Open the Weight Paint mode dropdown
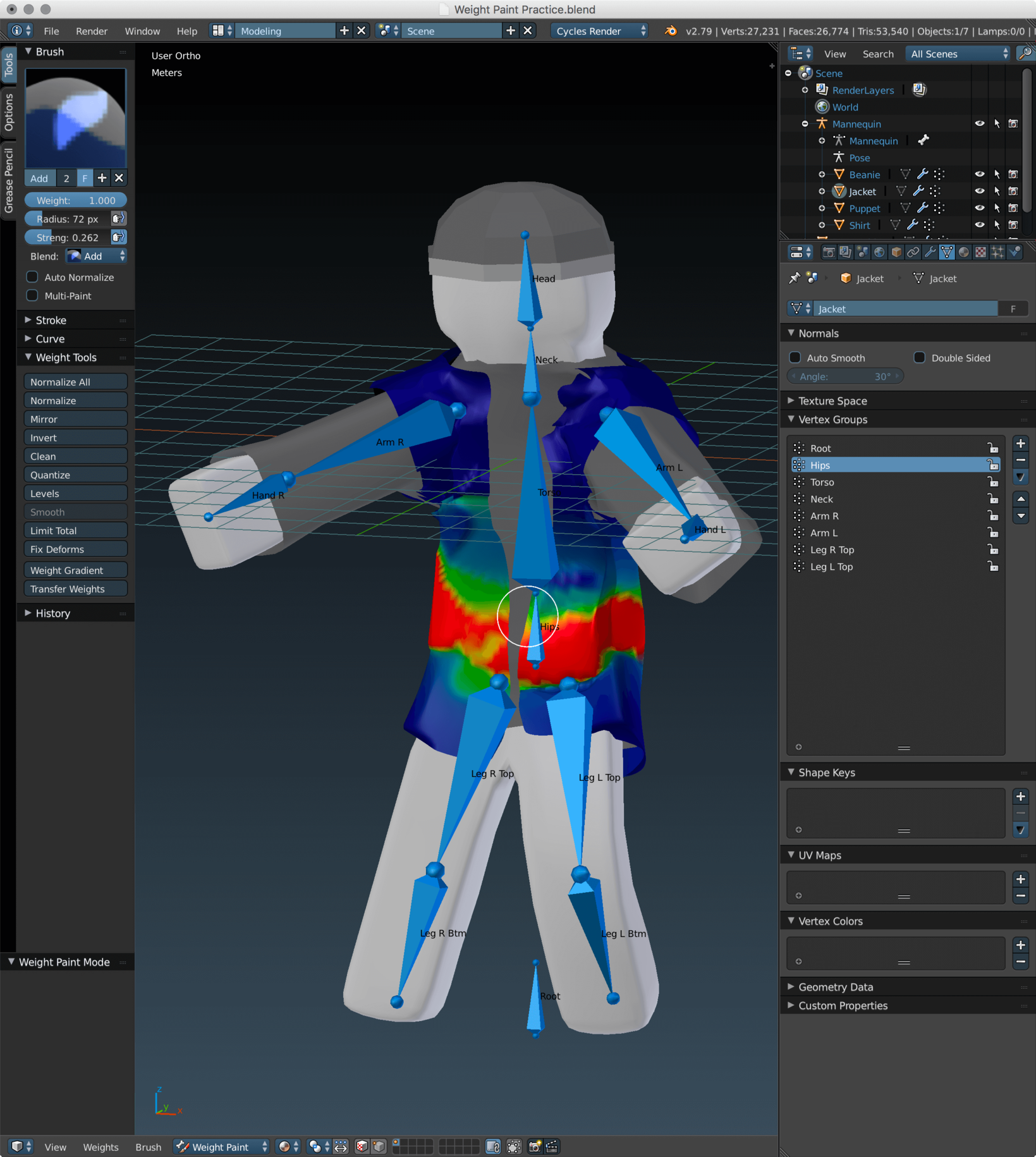Viewport: 1036px width, 1157px height. point(221,1146)
